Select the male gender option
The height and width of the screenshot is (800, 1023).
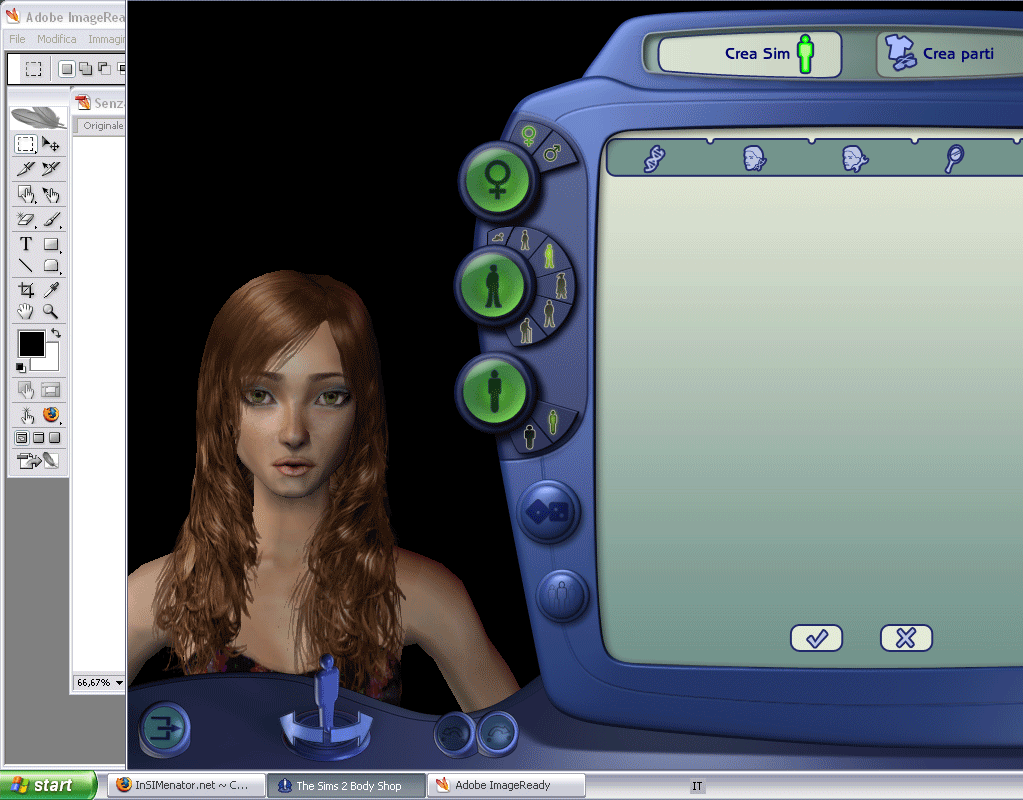[551, 154]
